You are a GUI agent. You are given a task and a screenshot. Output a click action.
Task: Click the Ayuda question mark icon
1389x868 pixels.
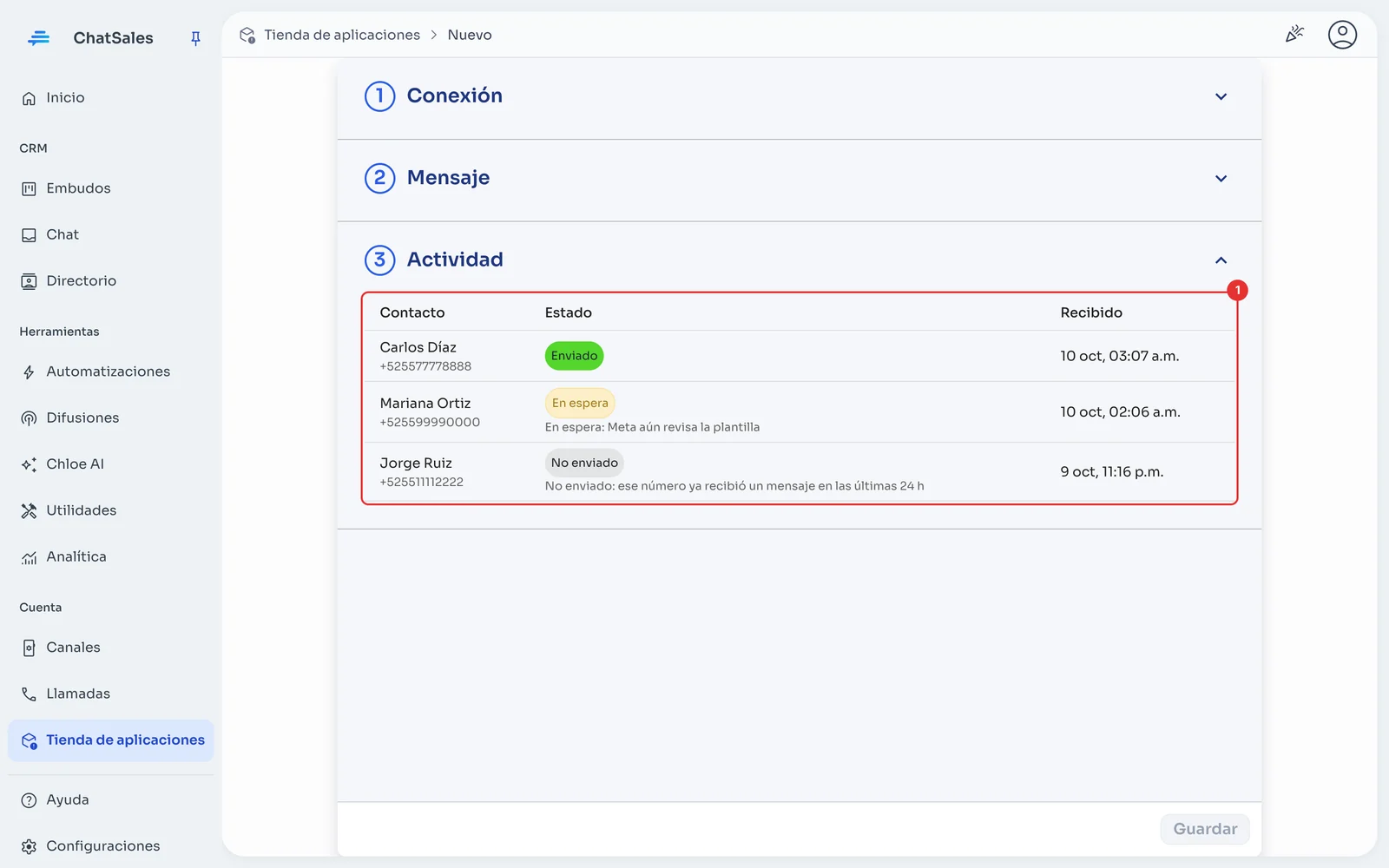click(29, 800)
